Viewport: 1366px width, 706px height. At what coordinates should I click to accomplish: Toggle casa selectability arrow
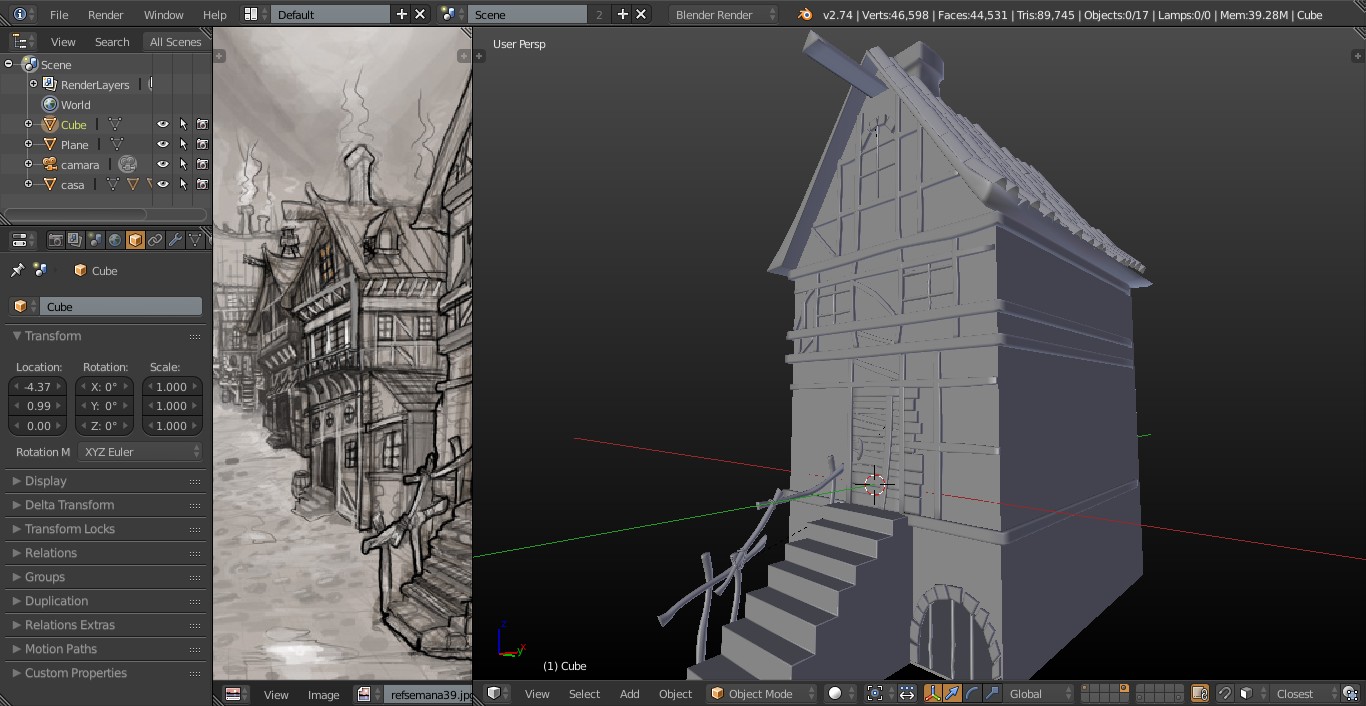coord(183,184)
